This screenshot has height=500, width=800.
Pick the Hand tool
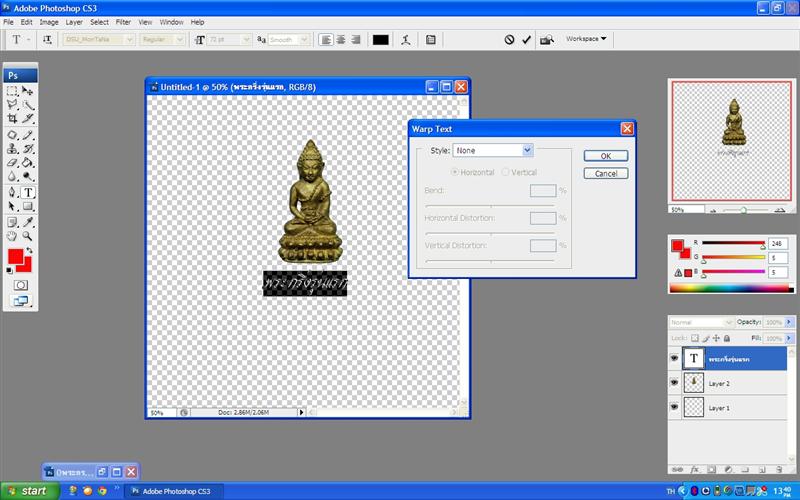coord(12,236)
